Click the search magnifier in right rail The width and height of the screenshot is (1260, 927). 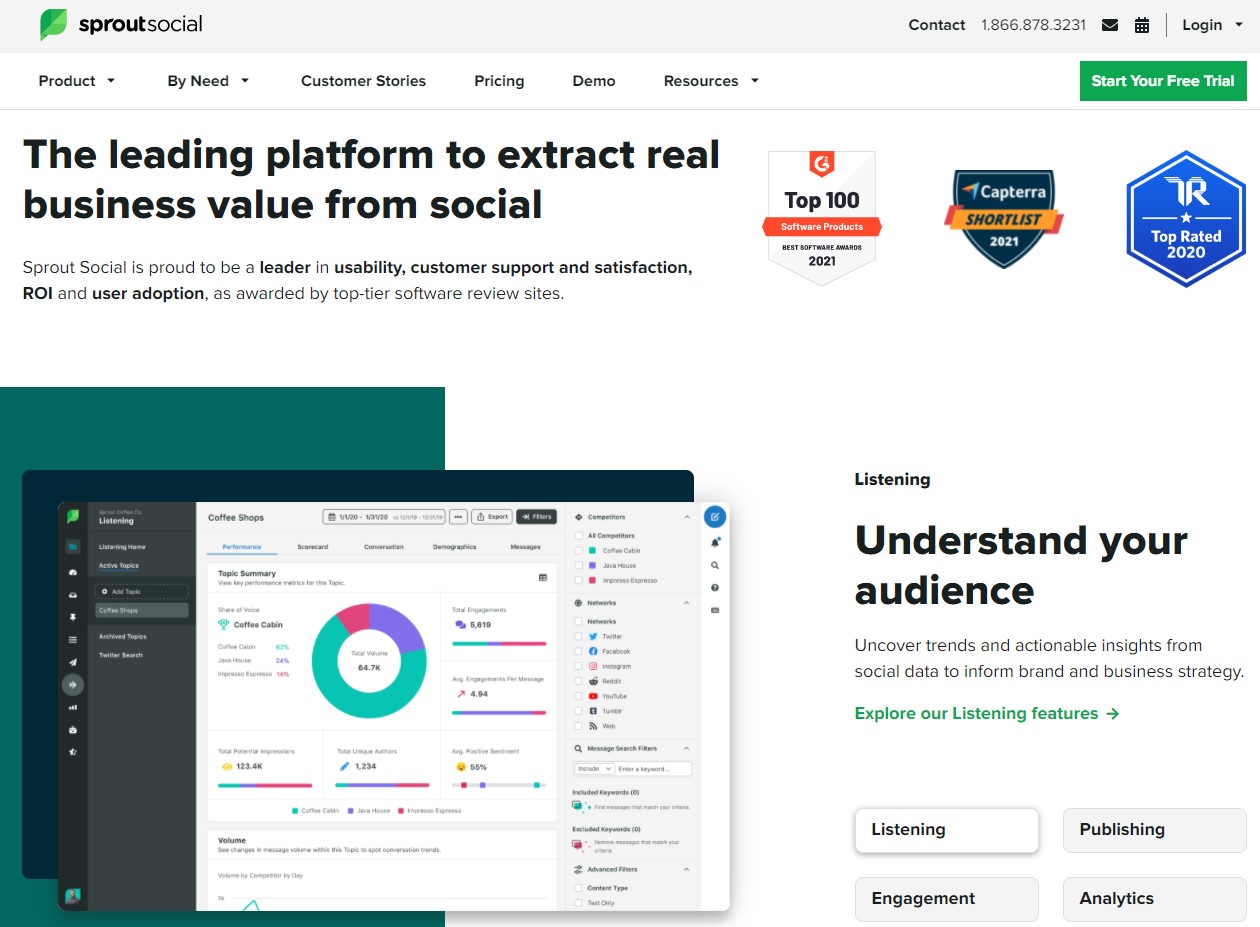715,565
